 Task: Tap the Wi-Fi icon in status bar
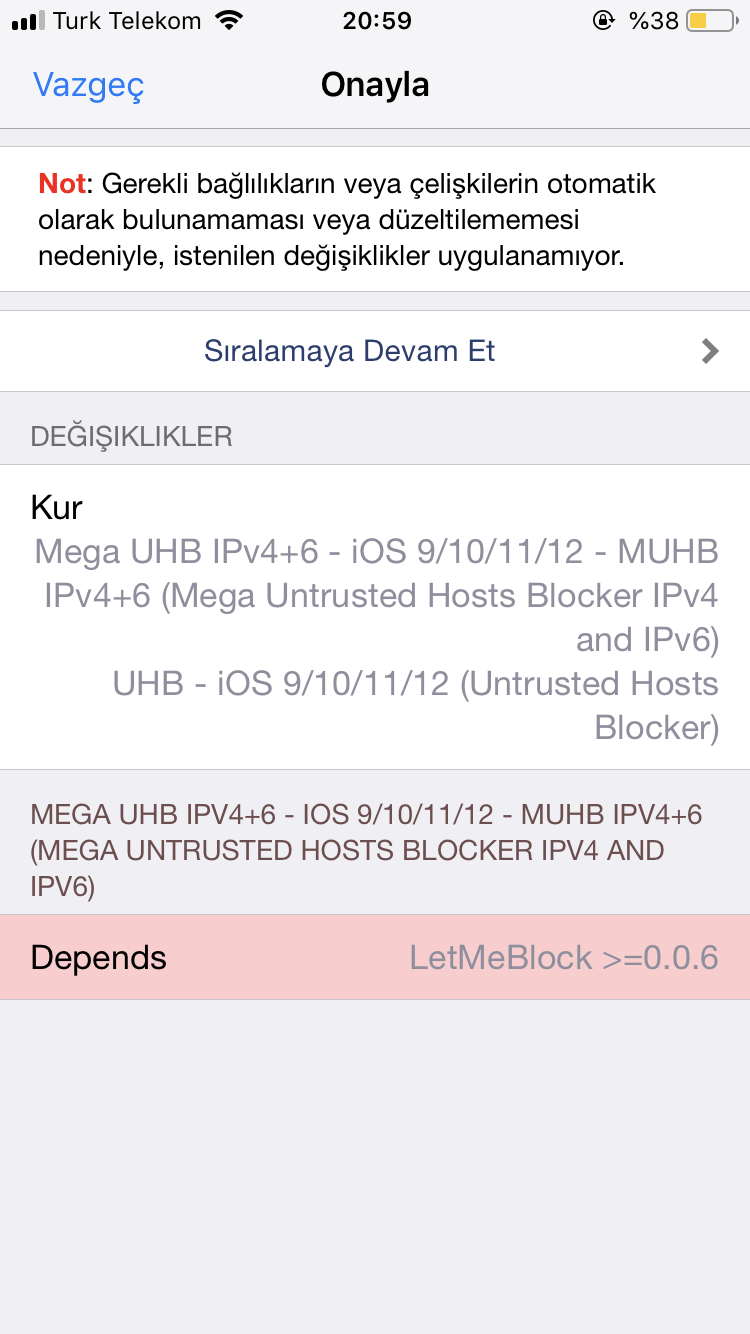pos(229,20)
